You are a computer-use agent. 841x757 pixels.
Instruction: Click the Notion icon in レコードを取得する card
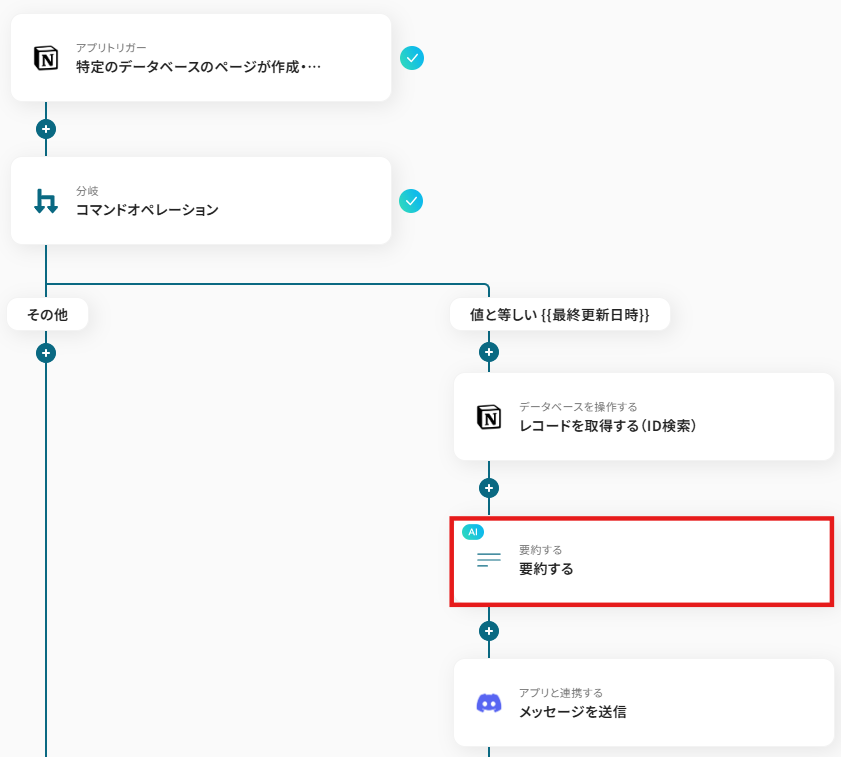[x=489, y=417]
